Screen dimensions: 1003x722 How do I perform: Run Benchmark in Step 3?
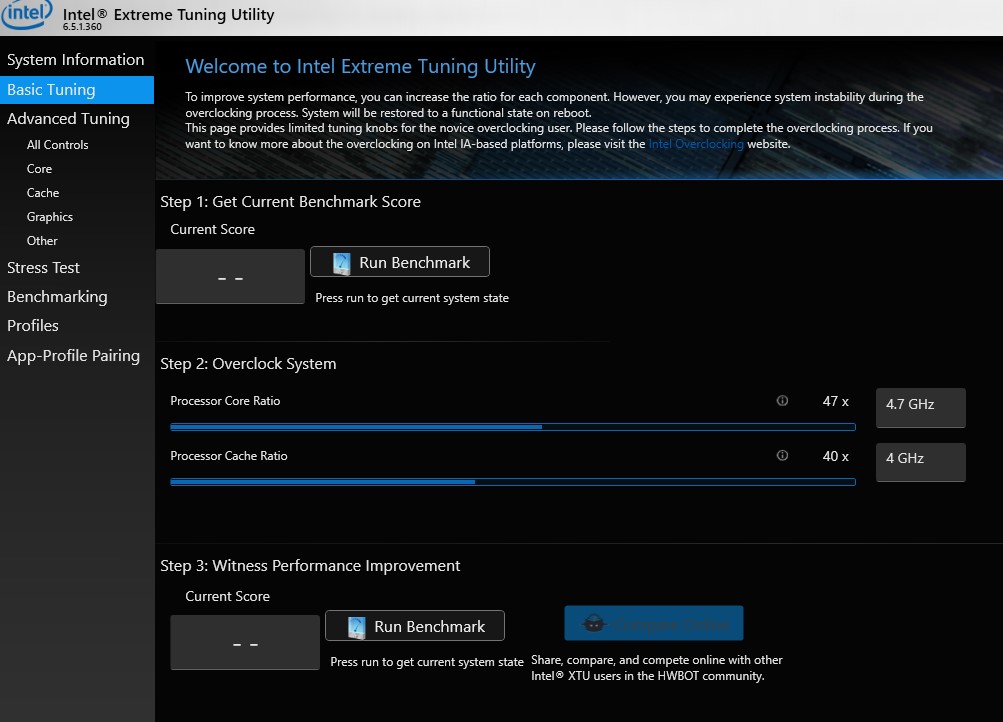tap(415, 626)
